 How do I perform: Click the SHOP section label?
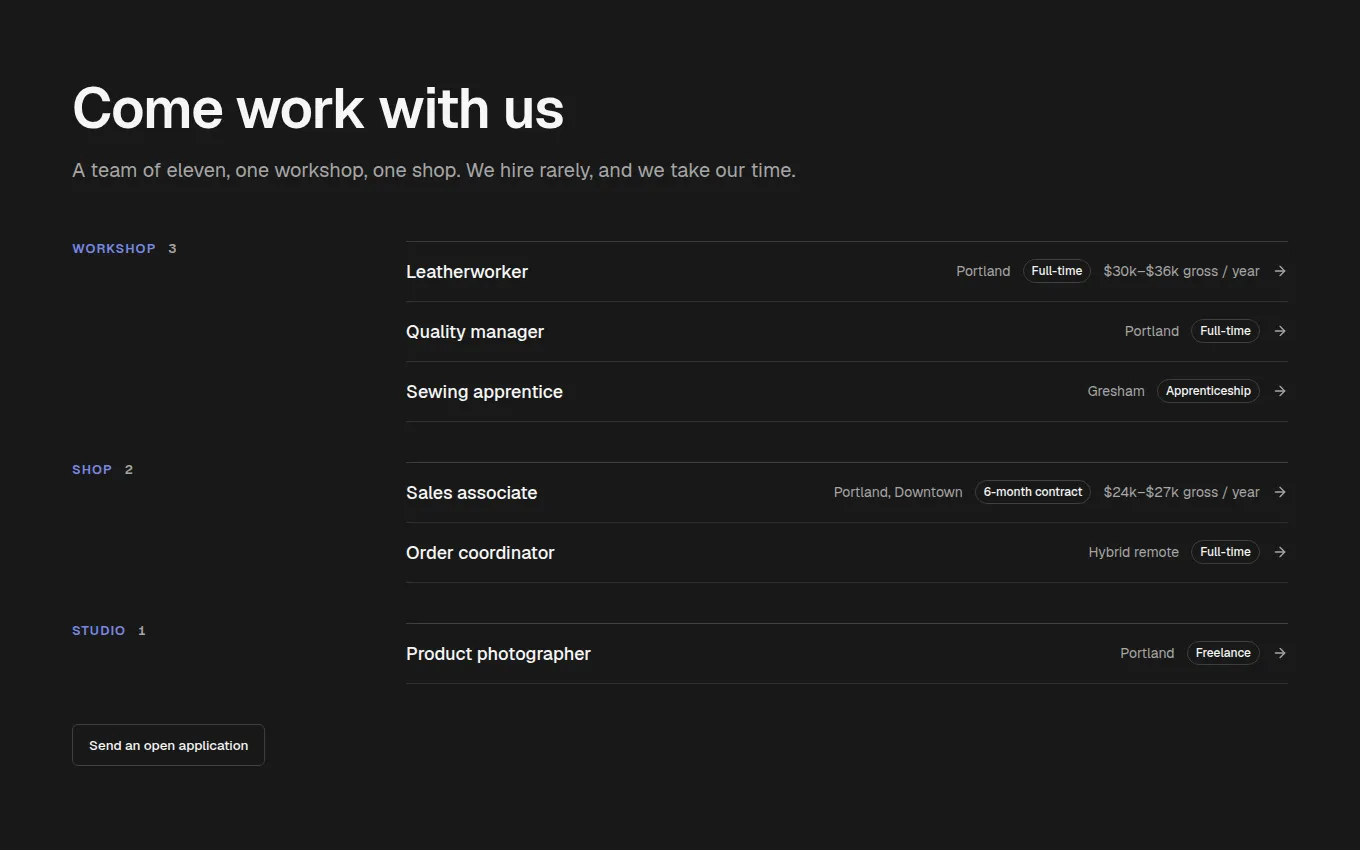pos(92,470)
